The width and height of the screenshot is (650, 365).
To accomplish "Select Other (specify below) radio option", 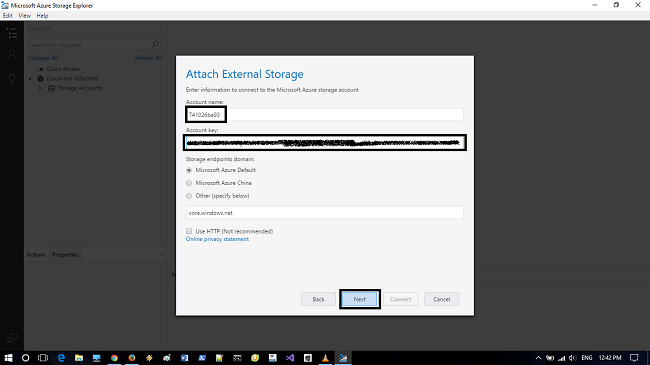I will (189, 196).
